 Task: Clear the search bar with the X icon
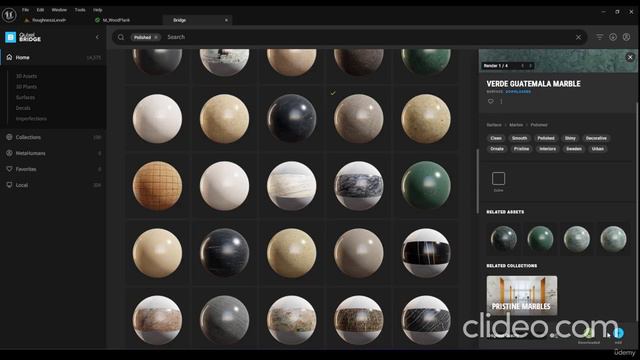578,37
